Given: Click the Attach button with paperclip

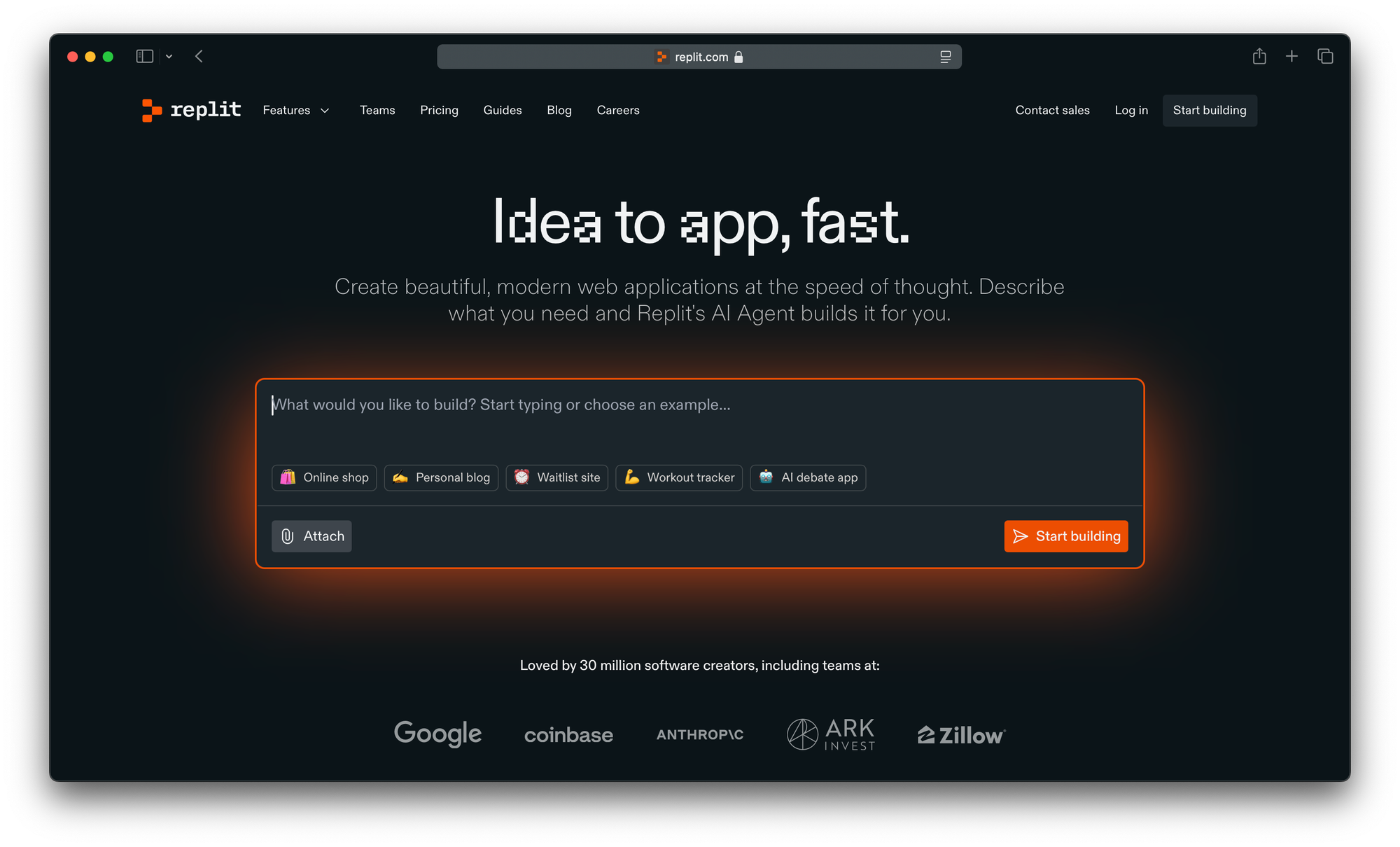Looking at the screenshot, I should point(311,536).
